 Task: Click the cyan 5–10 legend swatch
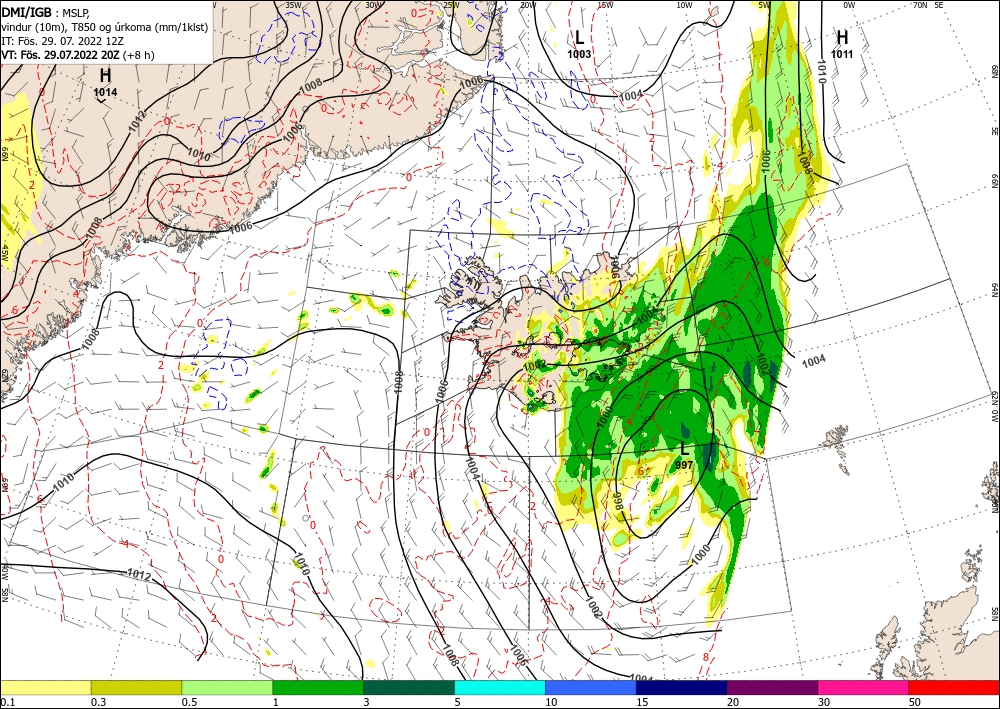coord(500,687)
